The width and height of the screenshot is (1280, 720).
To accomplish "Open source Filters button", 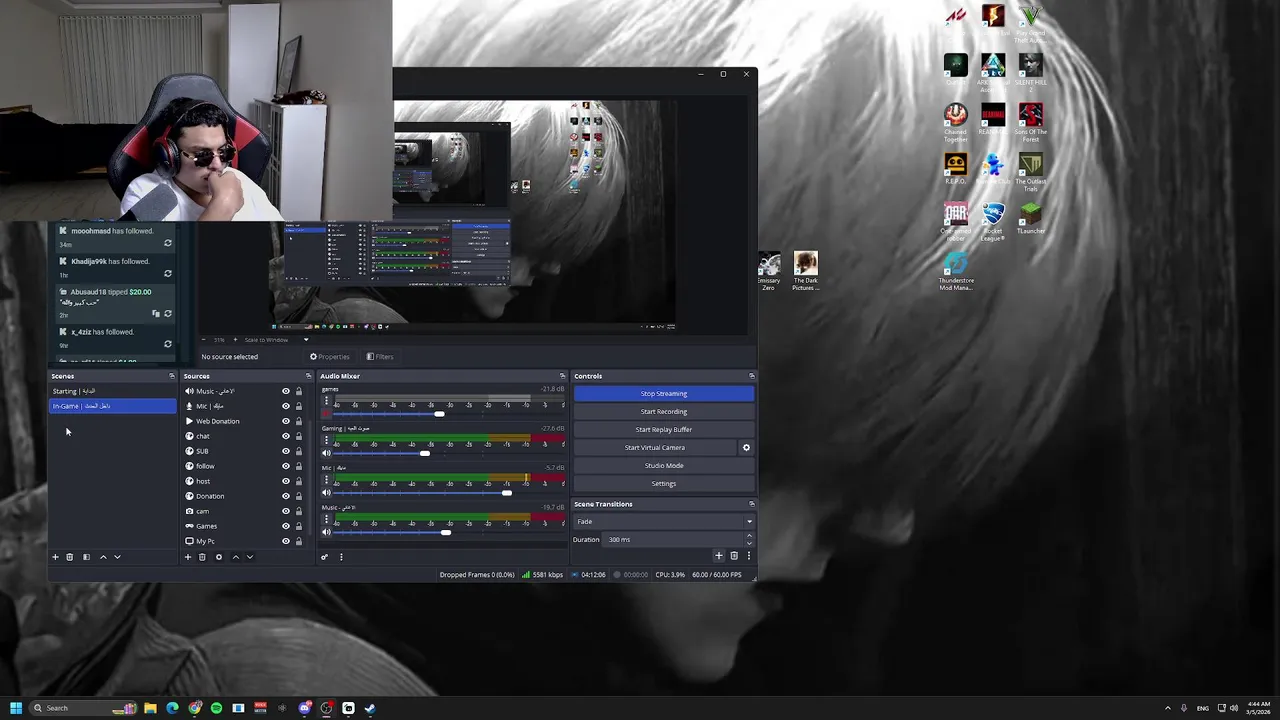I will [380, 357].
